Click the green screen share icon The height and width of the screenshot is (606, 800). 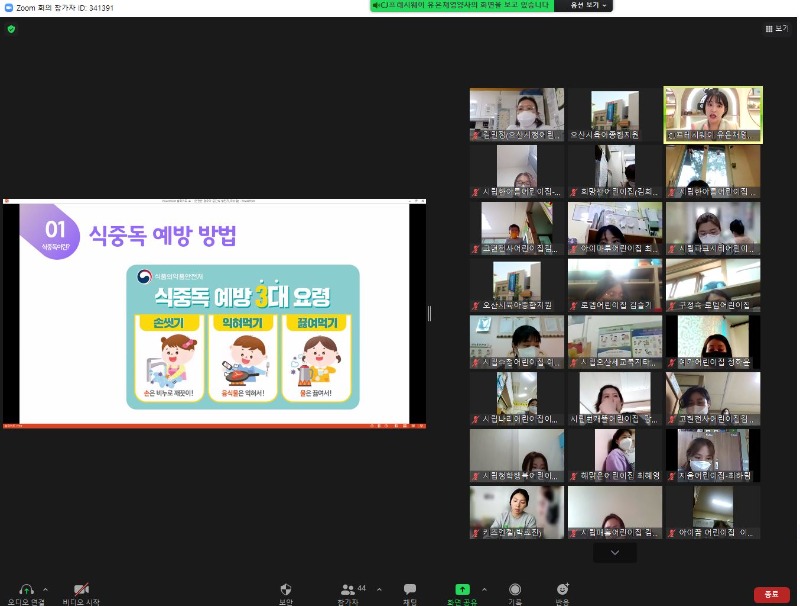pos(462,589)
